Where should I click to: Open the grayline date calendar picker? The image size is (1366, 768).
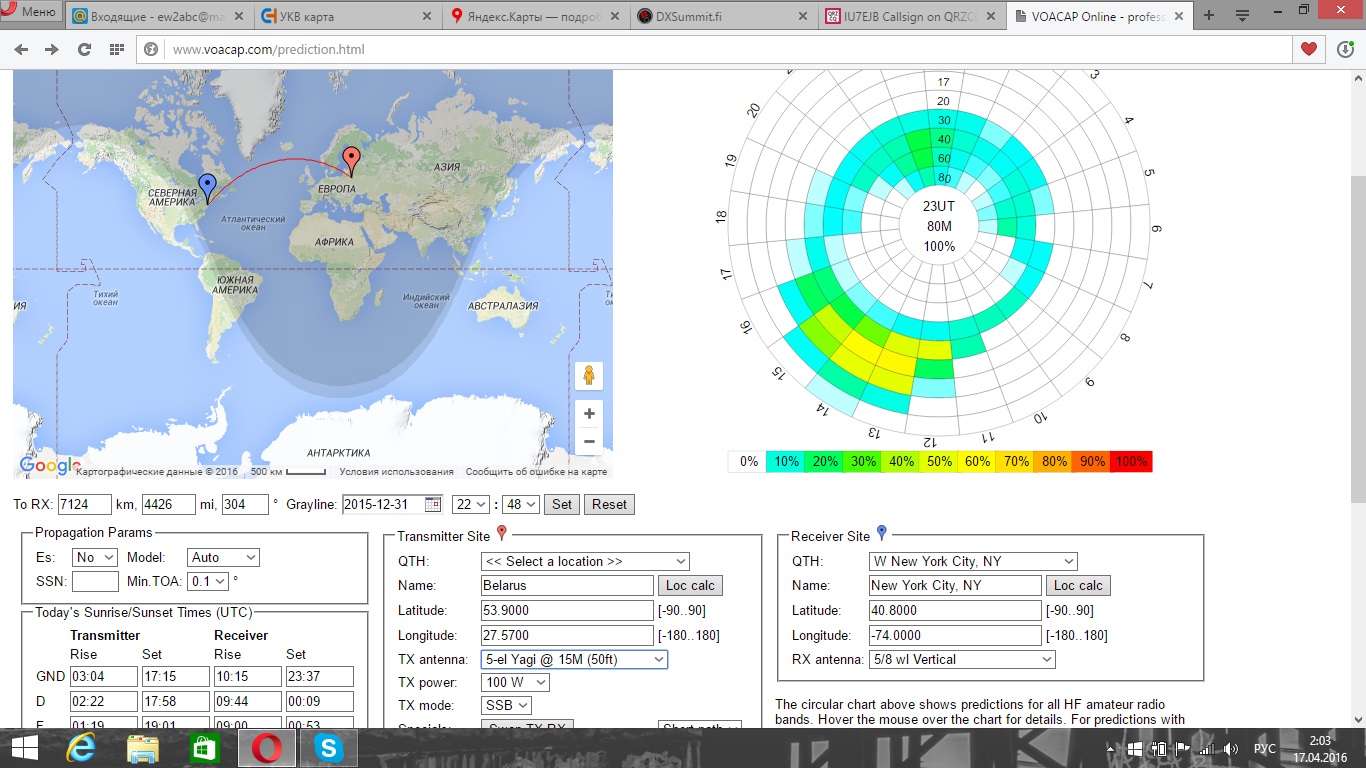(432, 504)
